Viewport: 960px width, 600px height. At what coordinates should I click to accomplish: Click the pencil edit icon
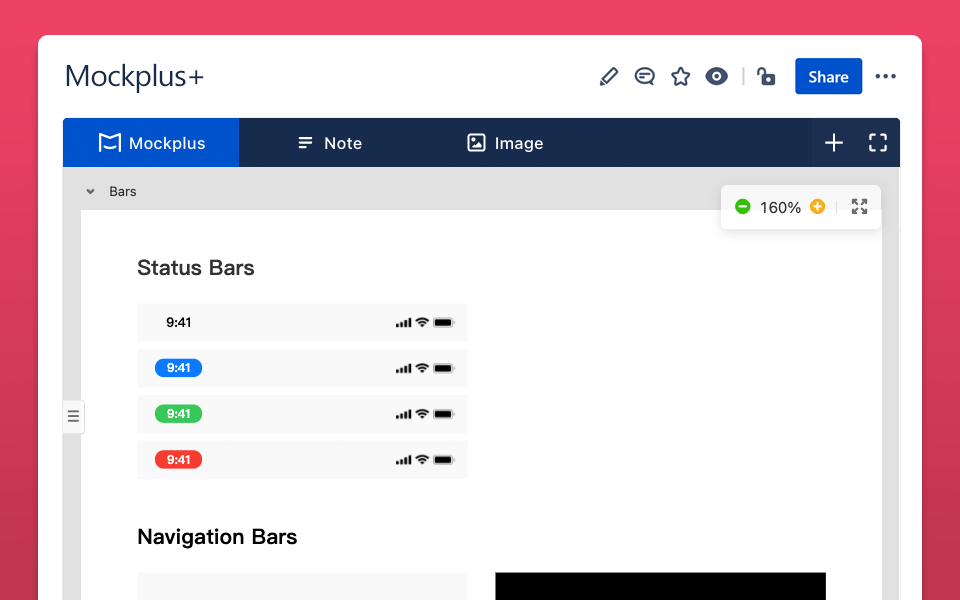coord(609,77)
